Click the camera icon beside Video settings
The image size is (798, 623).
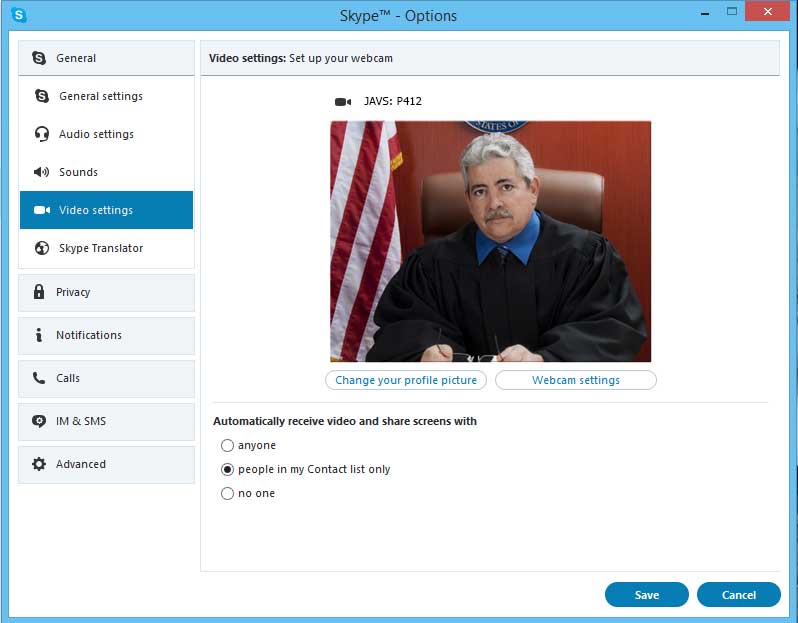coord(42,210)
